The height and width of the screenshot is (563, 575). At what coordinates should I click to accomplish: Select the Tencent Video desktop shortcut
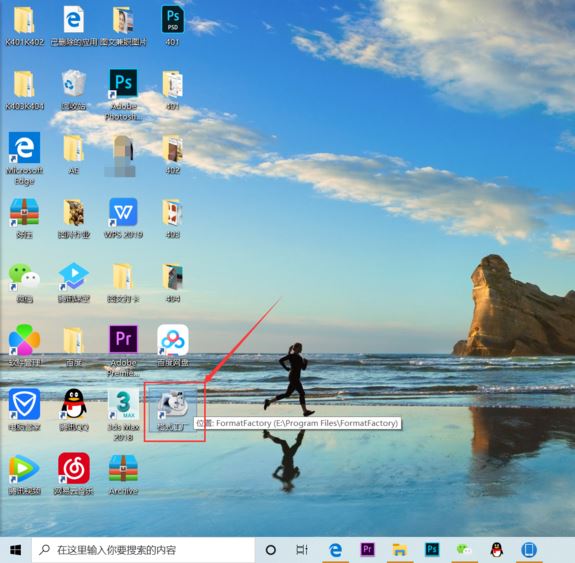pos(24,474)
